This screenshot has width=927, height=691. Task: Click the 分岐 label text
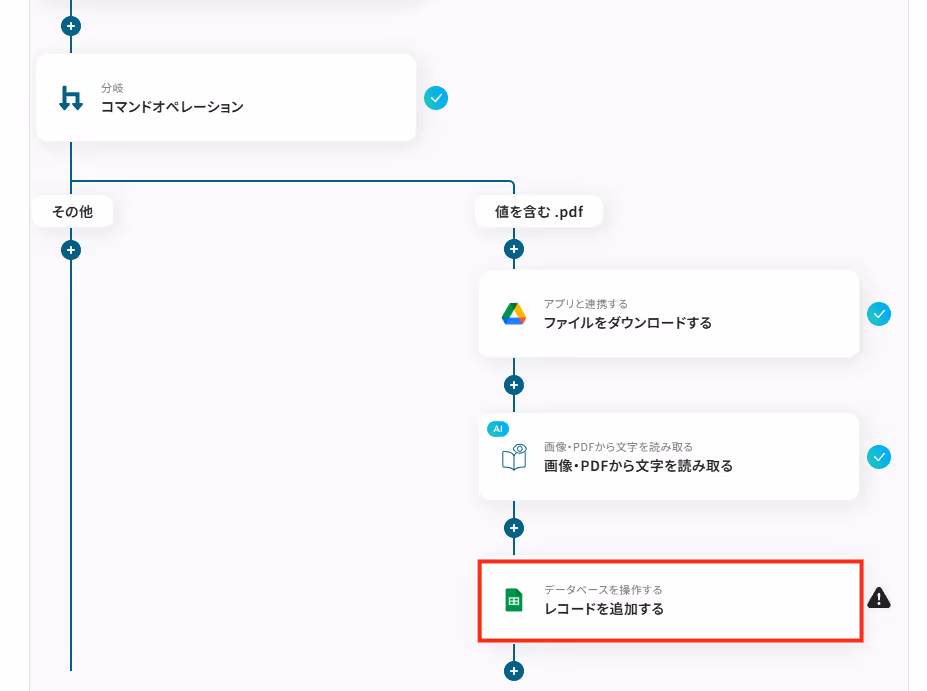(x=112, y=88)
